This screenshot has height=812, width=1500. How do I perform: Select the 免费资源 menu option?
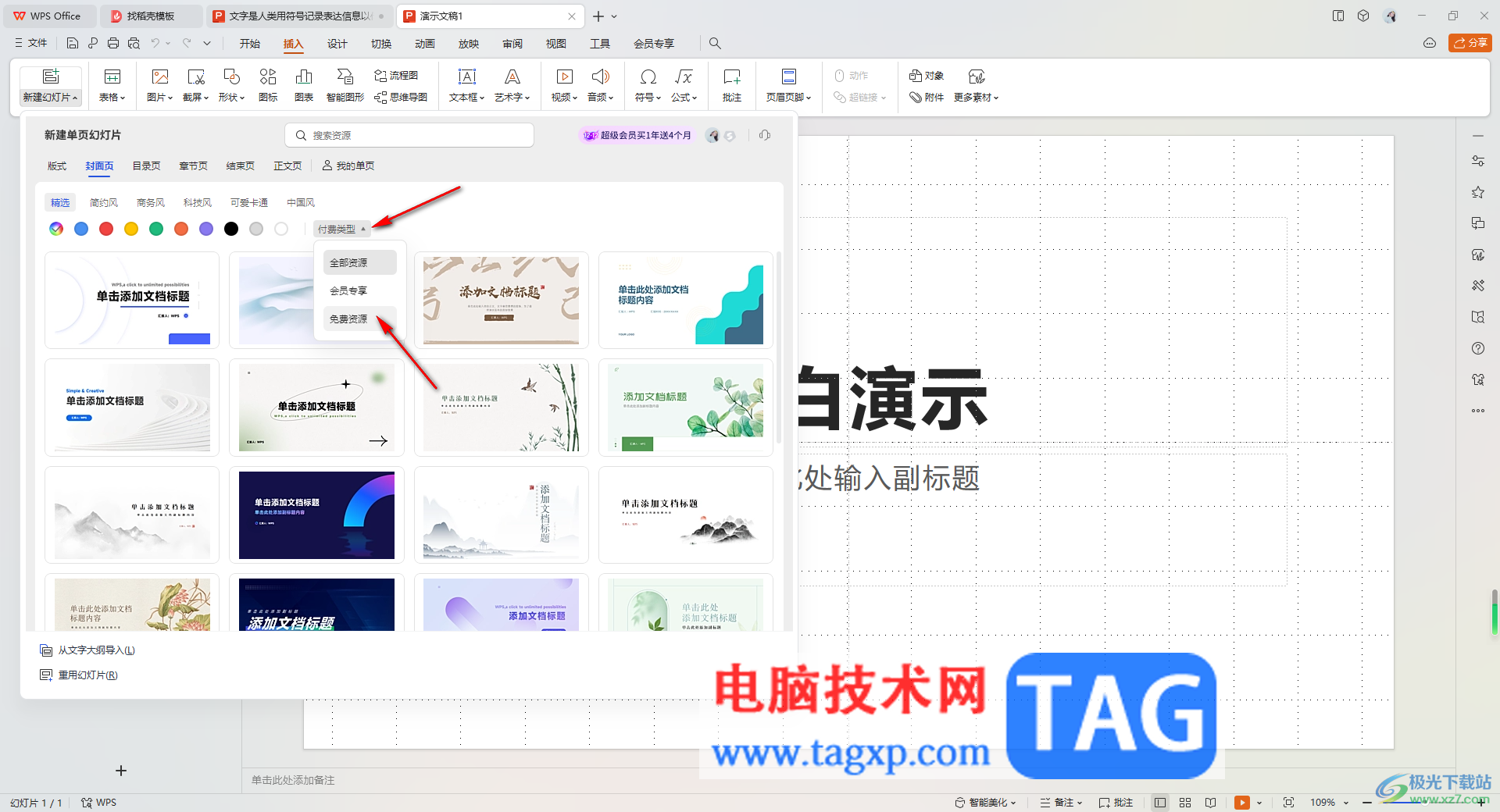coord(360,319)
